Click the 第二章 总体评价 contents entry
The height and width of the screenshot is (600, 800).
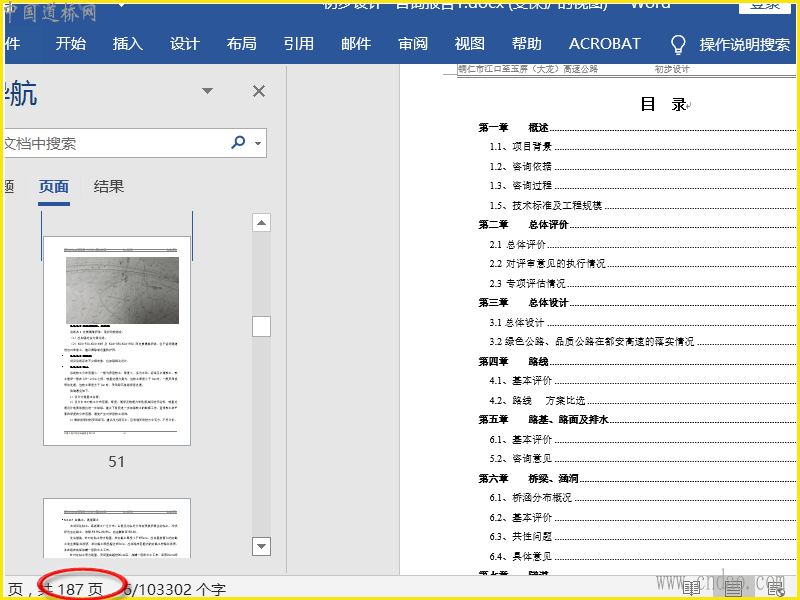636,225
